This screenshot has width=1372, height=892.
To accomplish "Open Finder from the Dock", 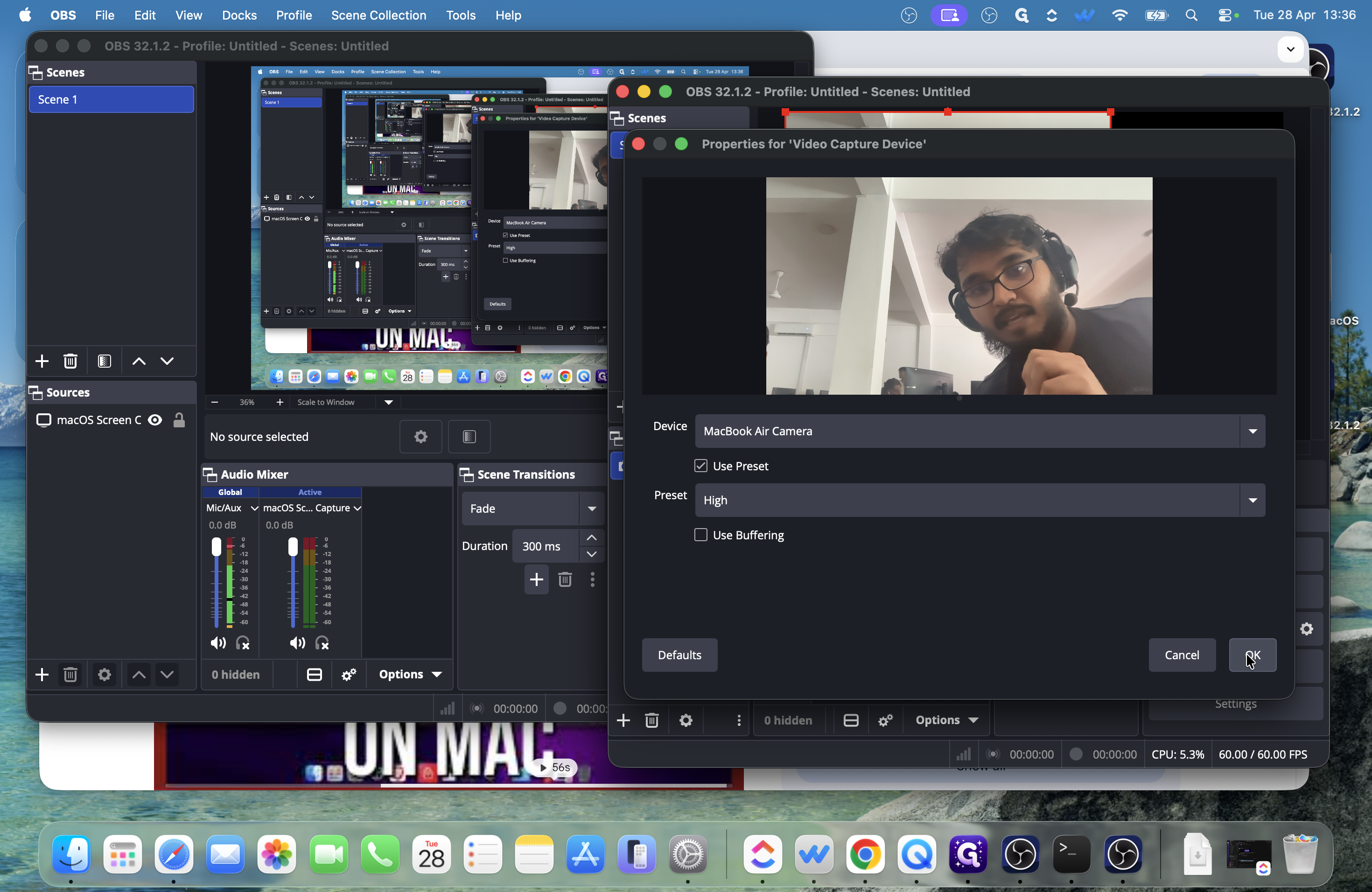I will [71, 853].
